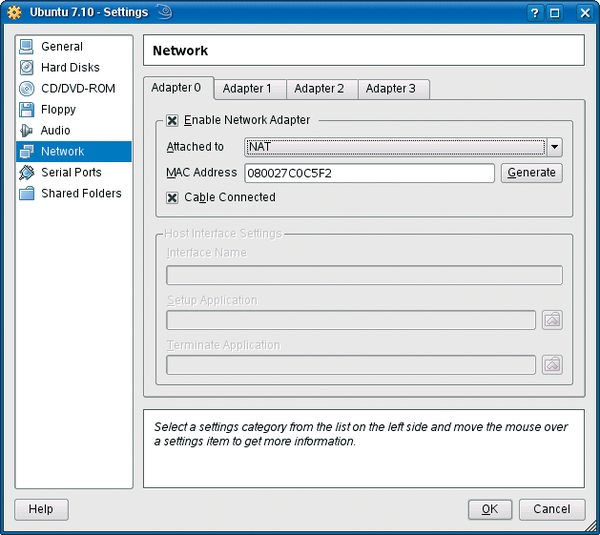Close the Settings window

coord(585,13)
